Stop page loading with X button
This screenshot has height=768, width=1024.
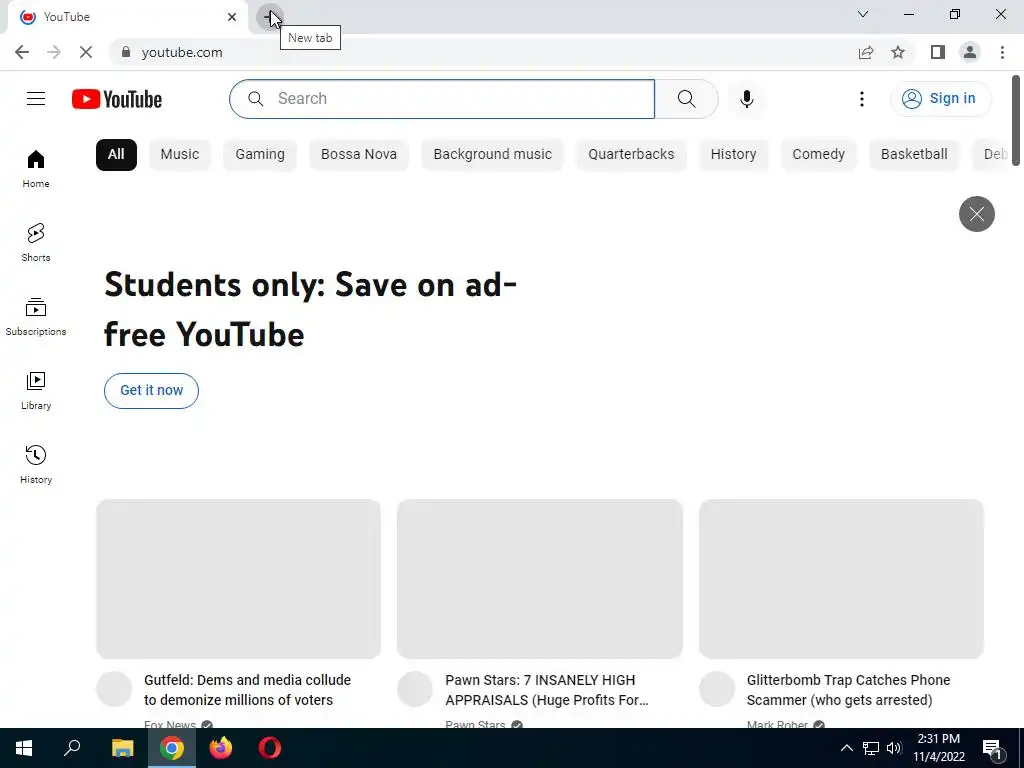point(86,52)
